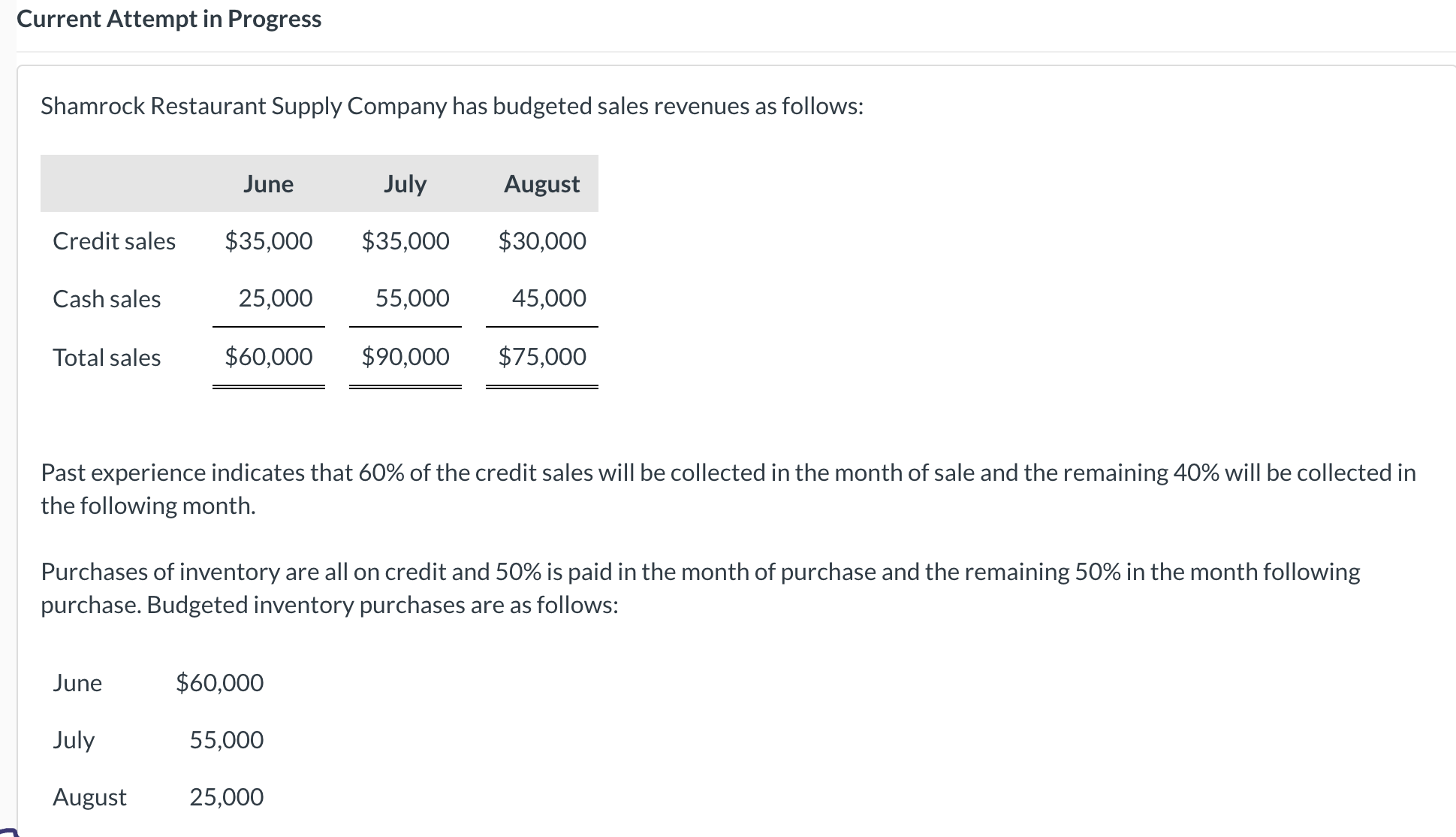Click the 'Past experience indicates' paragraph
Viewport: 1456px width, 837px height.
[x=728, y=488]
